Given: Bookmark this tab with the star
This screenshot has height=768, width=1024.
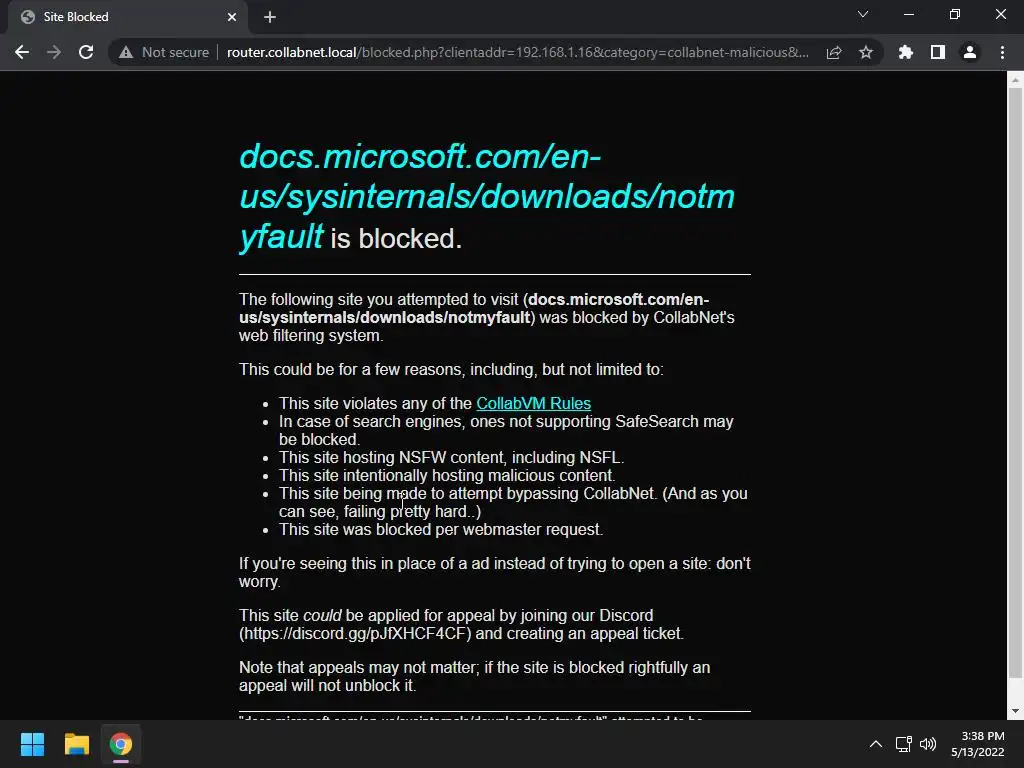Looking at the screenshot, I should click(x=866, y=52).
